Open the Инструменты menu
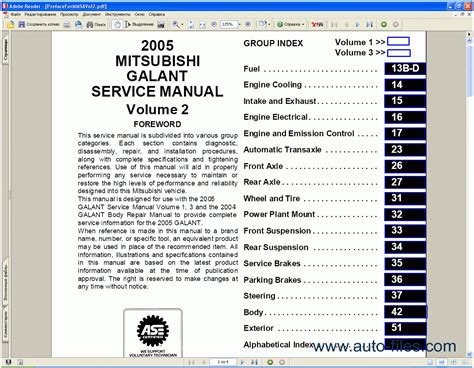This screenshot has width=474, height=368. pos(118,14)
